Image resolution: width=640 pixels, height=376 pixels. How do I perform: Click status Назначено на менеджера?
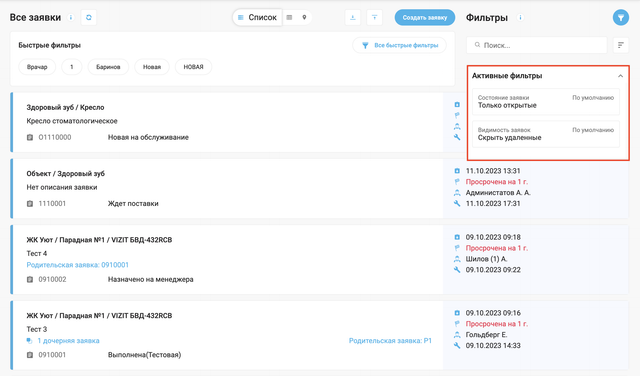tap(151, 280)
